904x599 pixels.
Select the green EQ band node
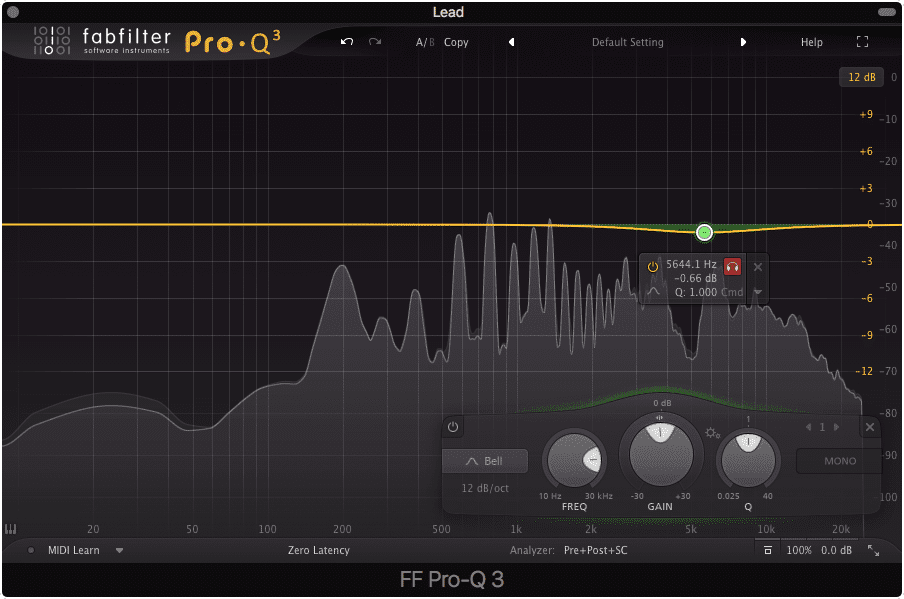click(704, 232)
